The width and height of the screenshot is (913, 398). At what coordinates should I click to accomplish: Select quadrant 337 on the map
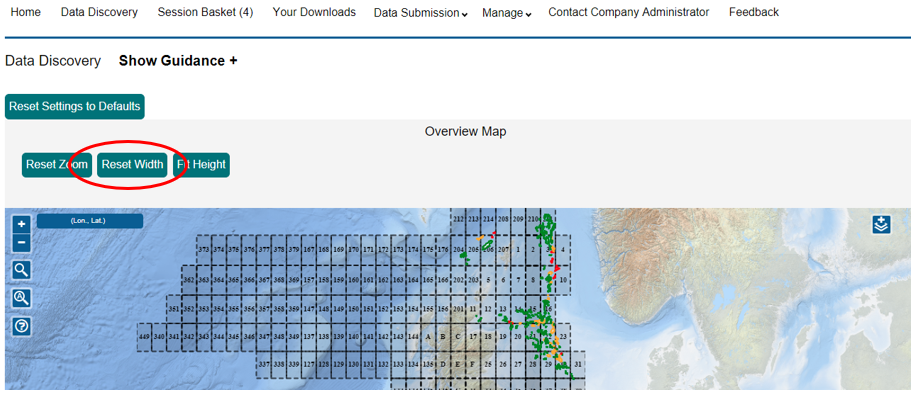pyautogui.click(x=264, y=364)
